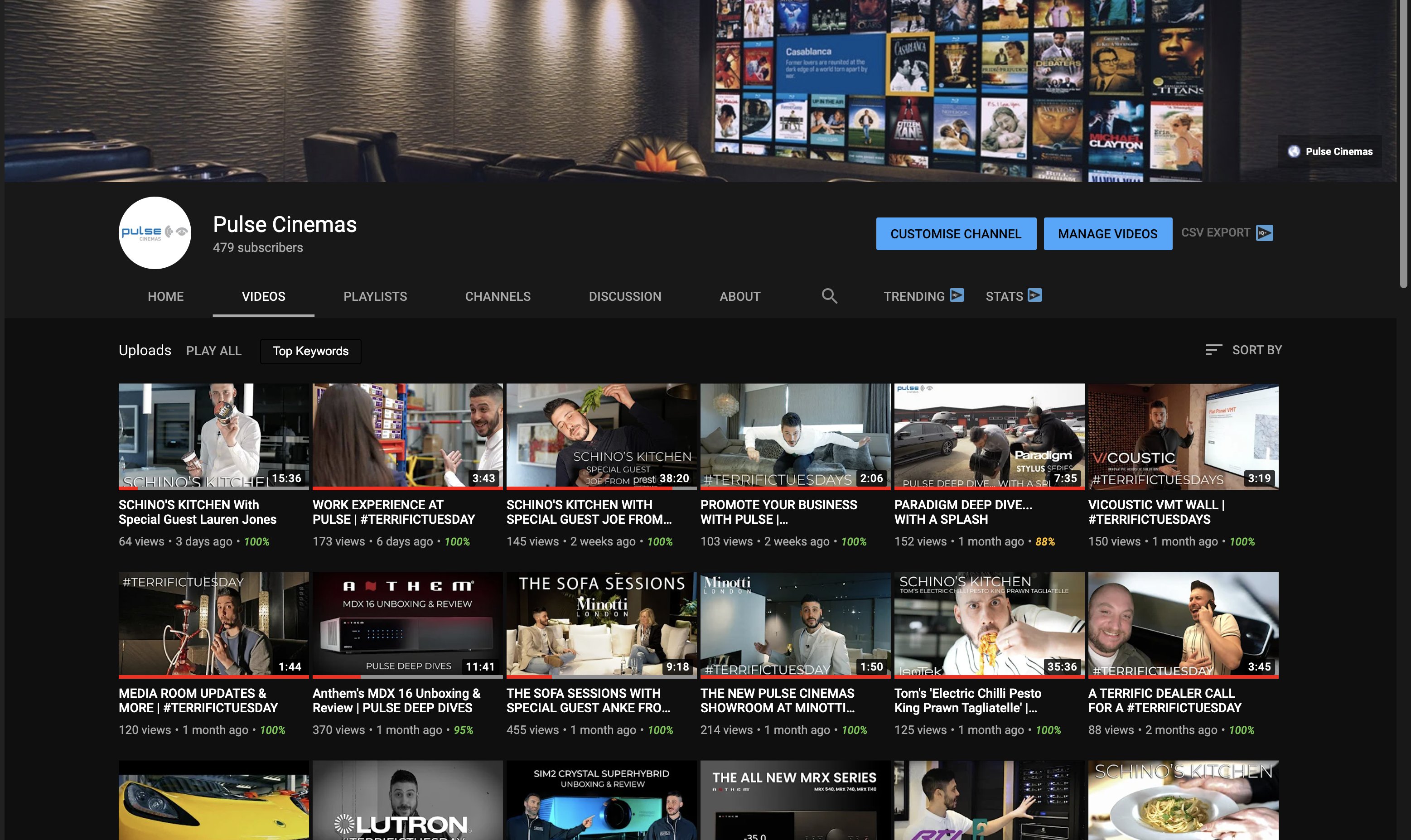Open the Paradigm Deep Dive thumbnail
The height and width of the screenshot is (840, 1411).
[x=989, y=436]
